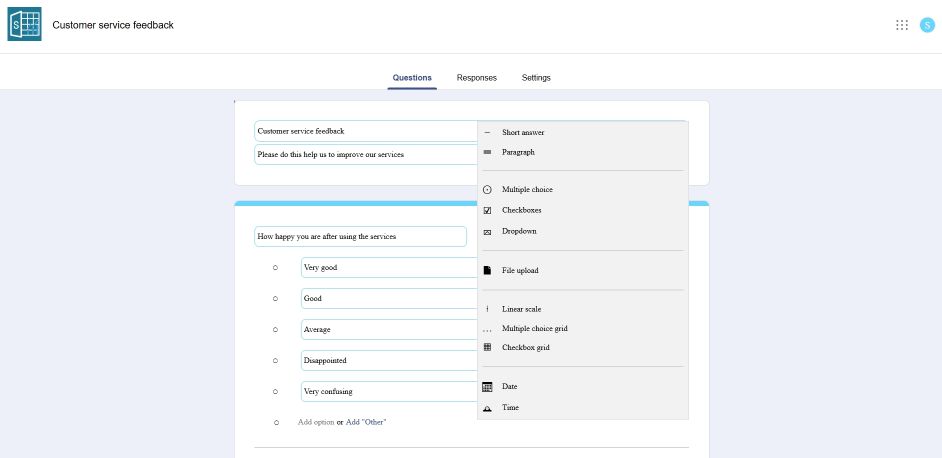942x458 pixels.
Task: Choose the File upload icon option
Action: pyautogui.click(x=487, y=270)
